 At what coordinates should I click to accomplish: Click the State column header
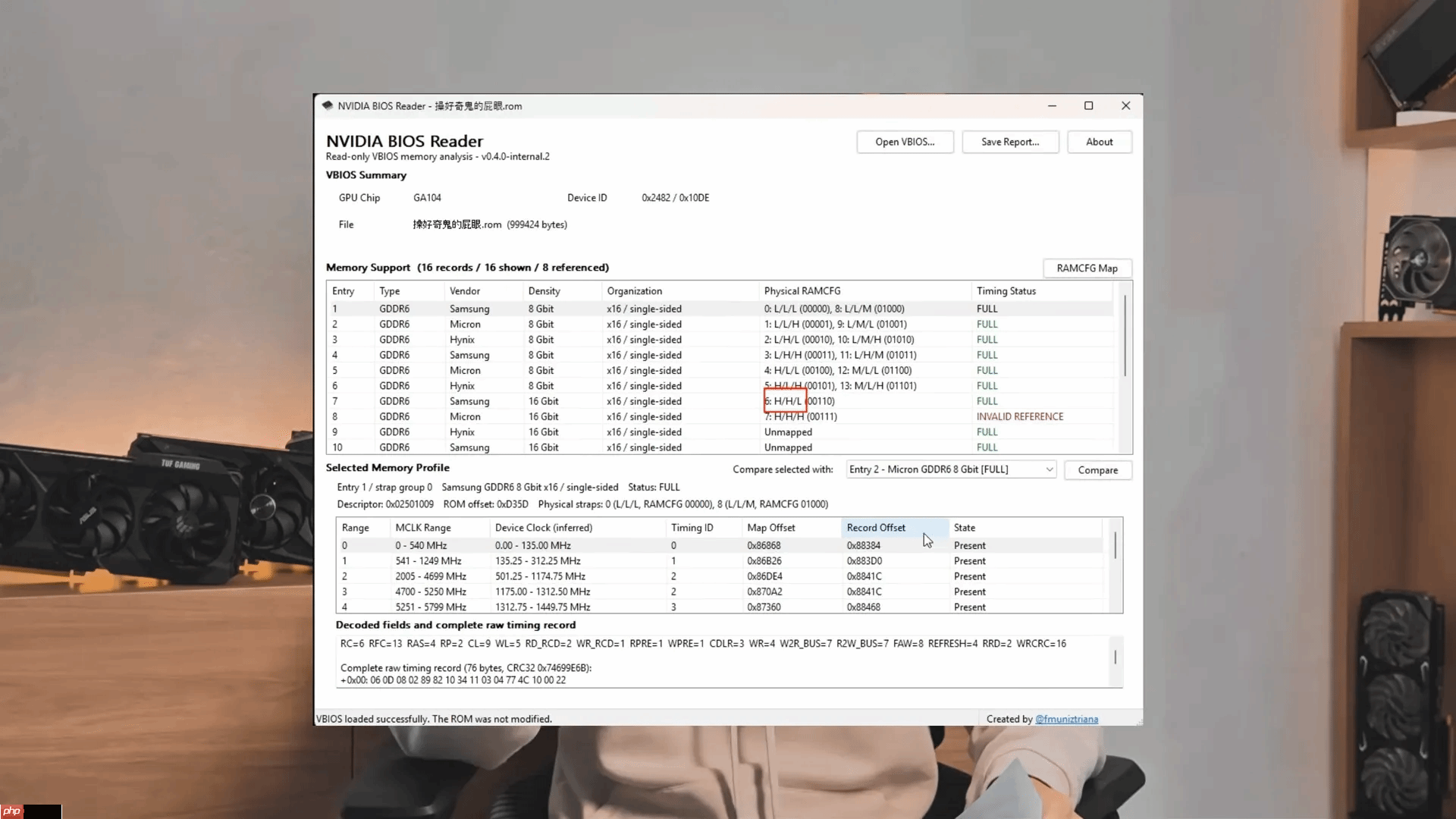click(1025, 528)
